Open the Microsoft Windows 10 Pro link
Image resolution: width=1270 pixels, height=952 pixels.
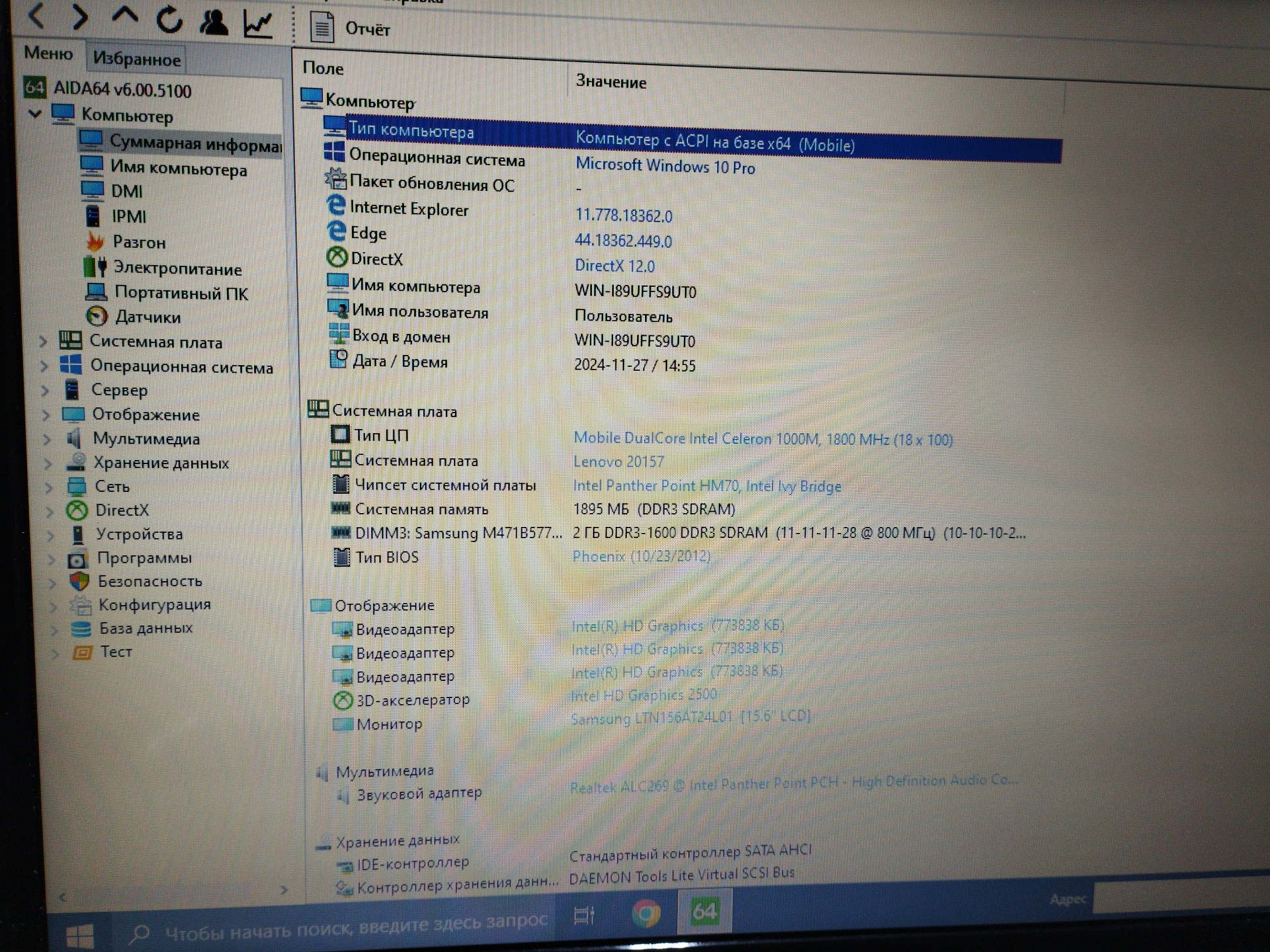tap(665, 165)
